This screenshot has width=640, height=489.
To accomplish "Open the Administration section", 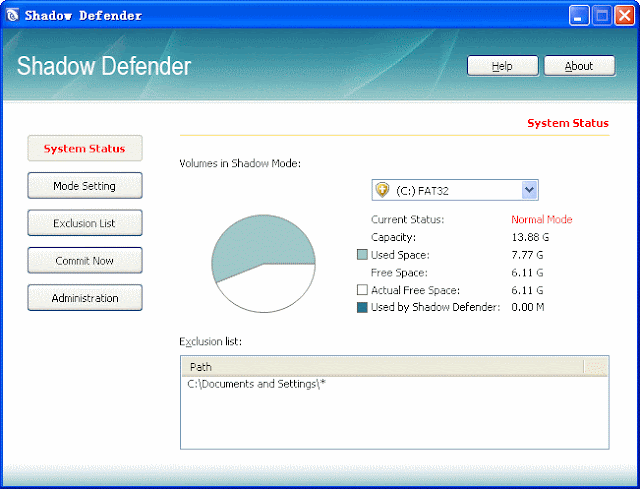I will click(85, 298).
